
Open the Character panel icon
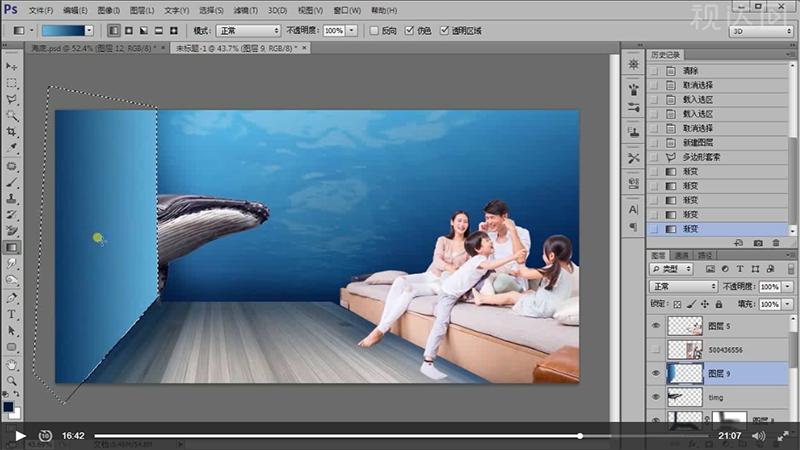pyautogui.click(x=633, y=210)
